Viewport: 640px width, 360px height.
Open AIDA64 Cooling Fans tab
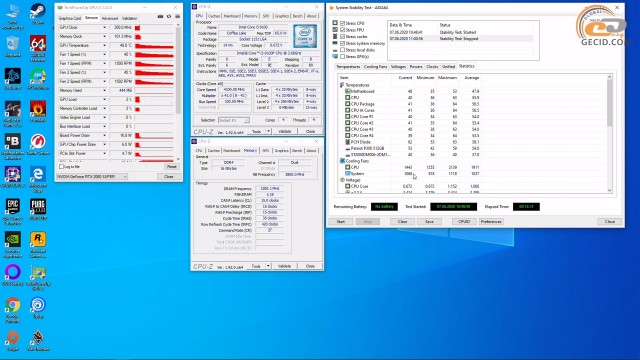[375, 66]
